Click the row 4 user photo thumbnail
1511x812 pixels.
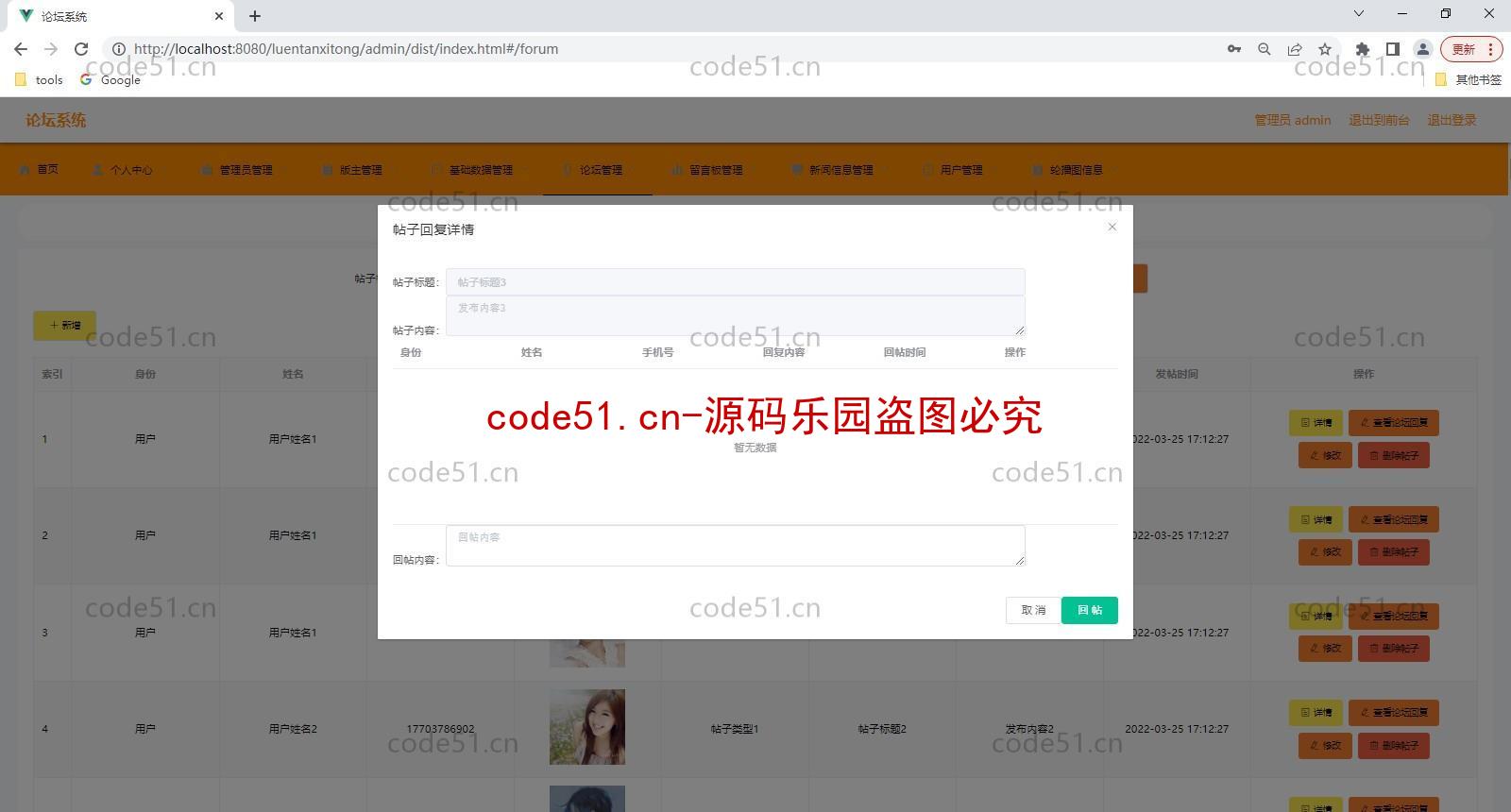tap(587, 727)
